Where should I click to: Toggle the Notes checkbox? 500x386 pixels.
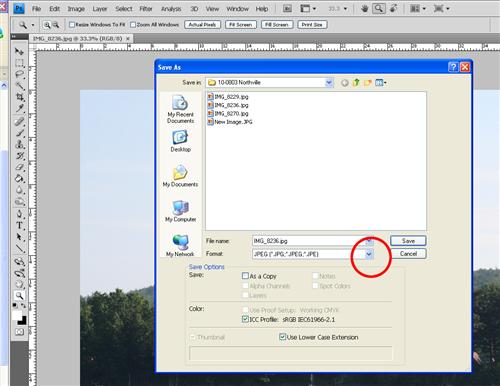coord(315,276)
